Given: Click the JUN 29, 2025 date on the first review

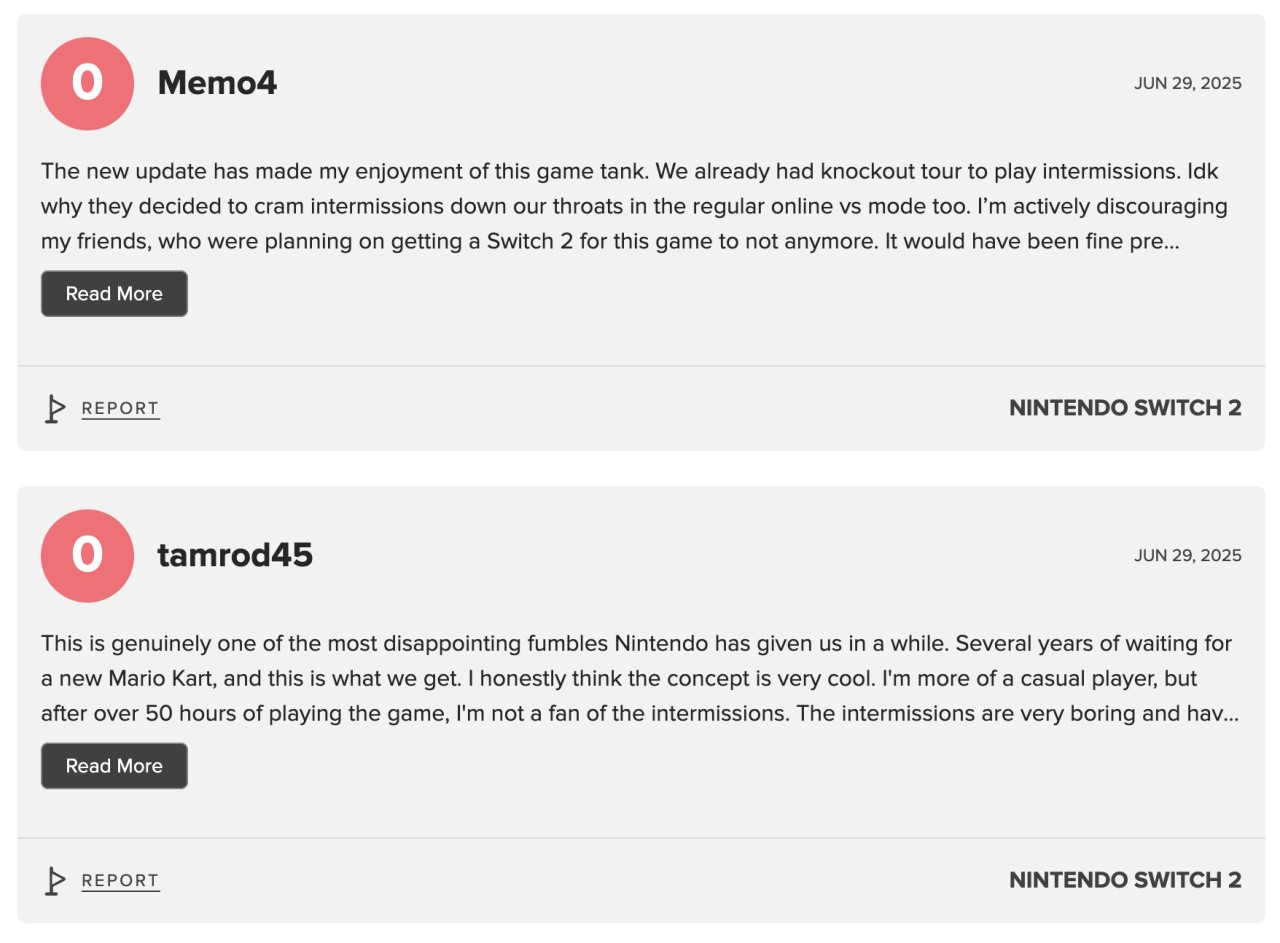Looking at the screenshot, I should 1190,83.
